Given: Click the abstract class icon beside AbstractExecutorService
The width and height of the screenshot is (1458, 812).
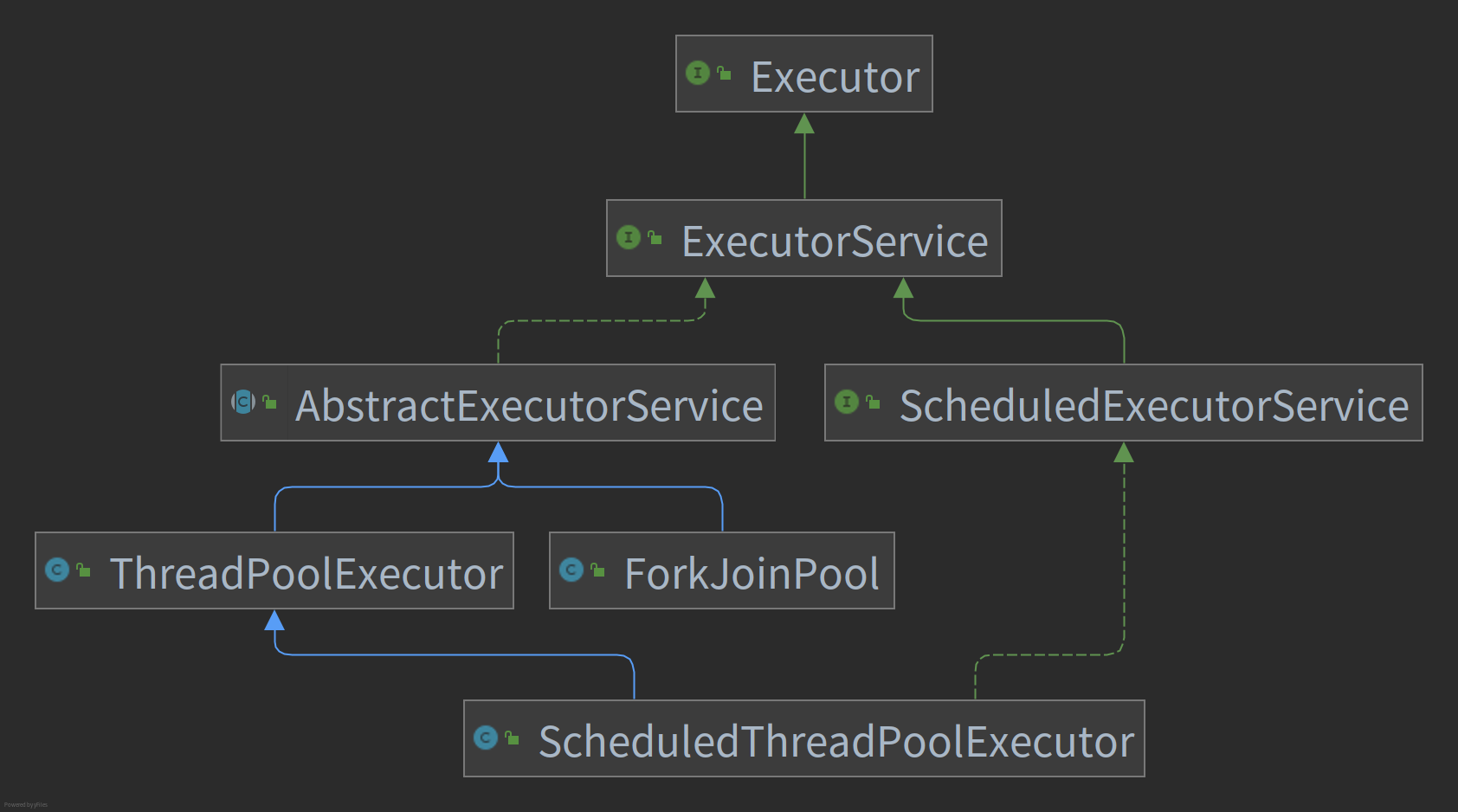Looking at the screenshot, I should point(243,402).
